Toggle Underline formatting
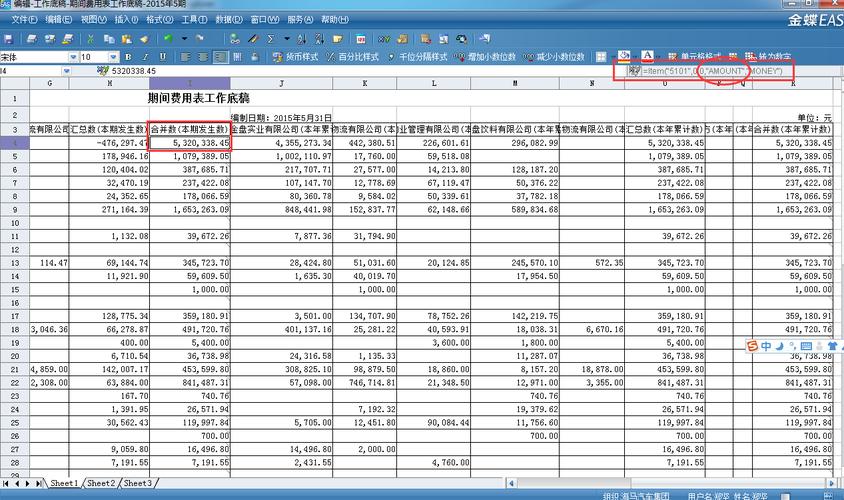This screenshot has height=500, width=844. [163, 57]
